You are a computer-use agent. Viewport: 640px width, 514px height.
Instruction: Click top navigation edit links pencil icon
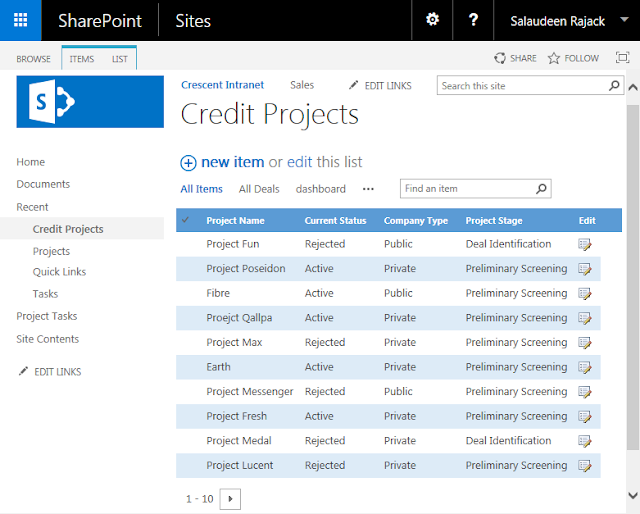coord(353,85)
